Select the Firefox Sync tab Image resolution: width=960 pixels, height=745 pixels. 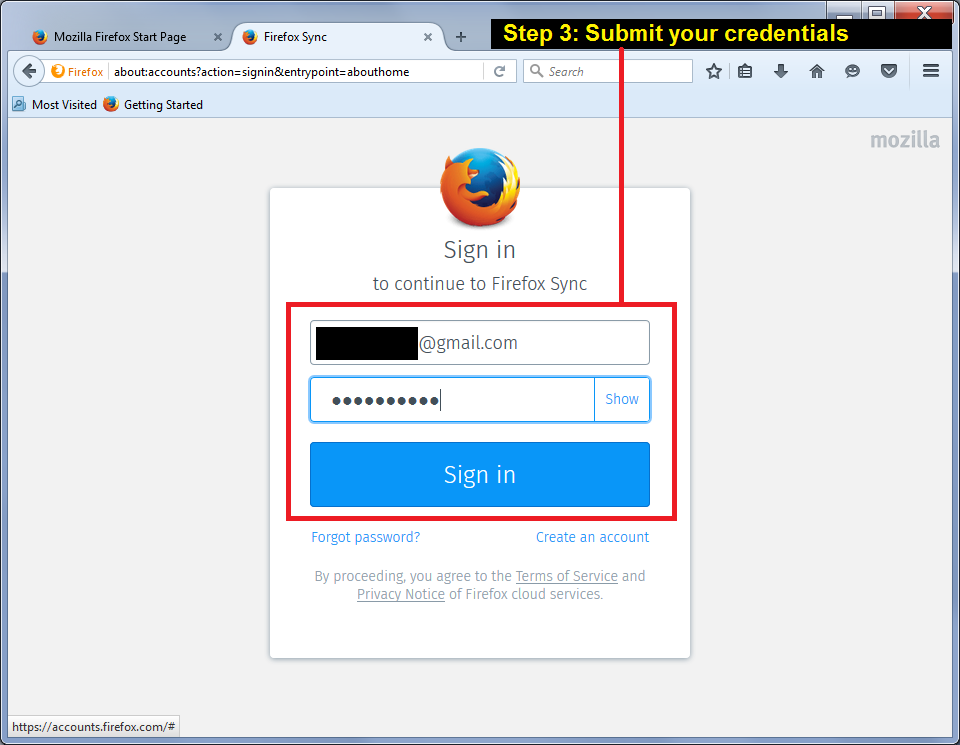tap(295, 37)
